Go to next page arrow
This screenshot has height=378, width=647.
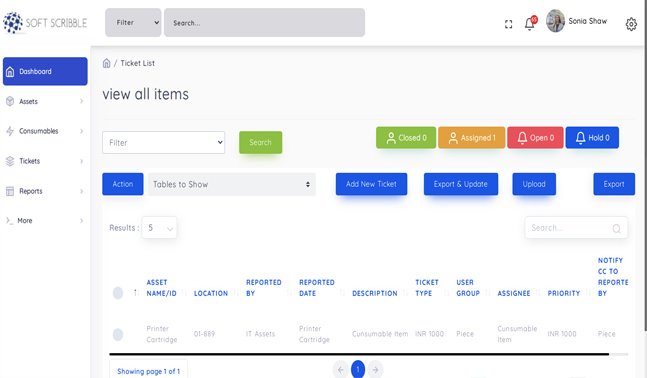(x=375, y=369)
